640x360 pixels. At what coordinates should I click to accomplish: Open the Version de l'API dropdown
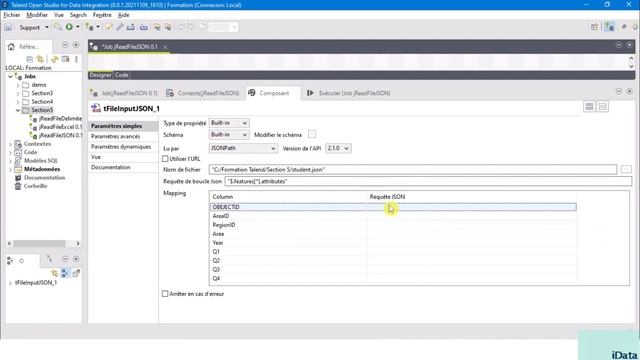point(338,148)
